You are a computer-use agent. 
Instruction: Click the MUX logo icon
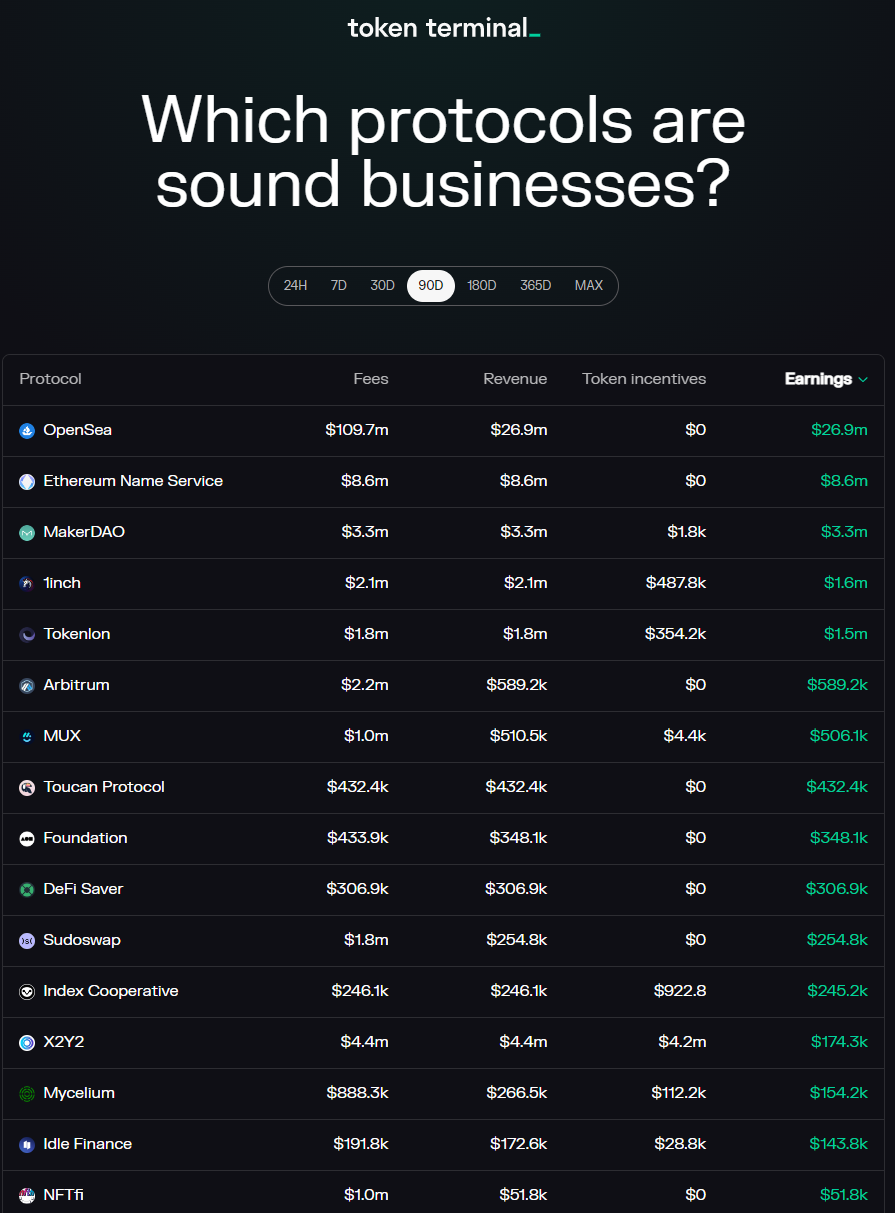pyautogui.click(x=27, y=737)
